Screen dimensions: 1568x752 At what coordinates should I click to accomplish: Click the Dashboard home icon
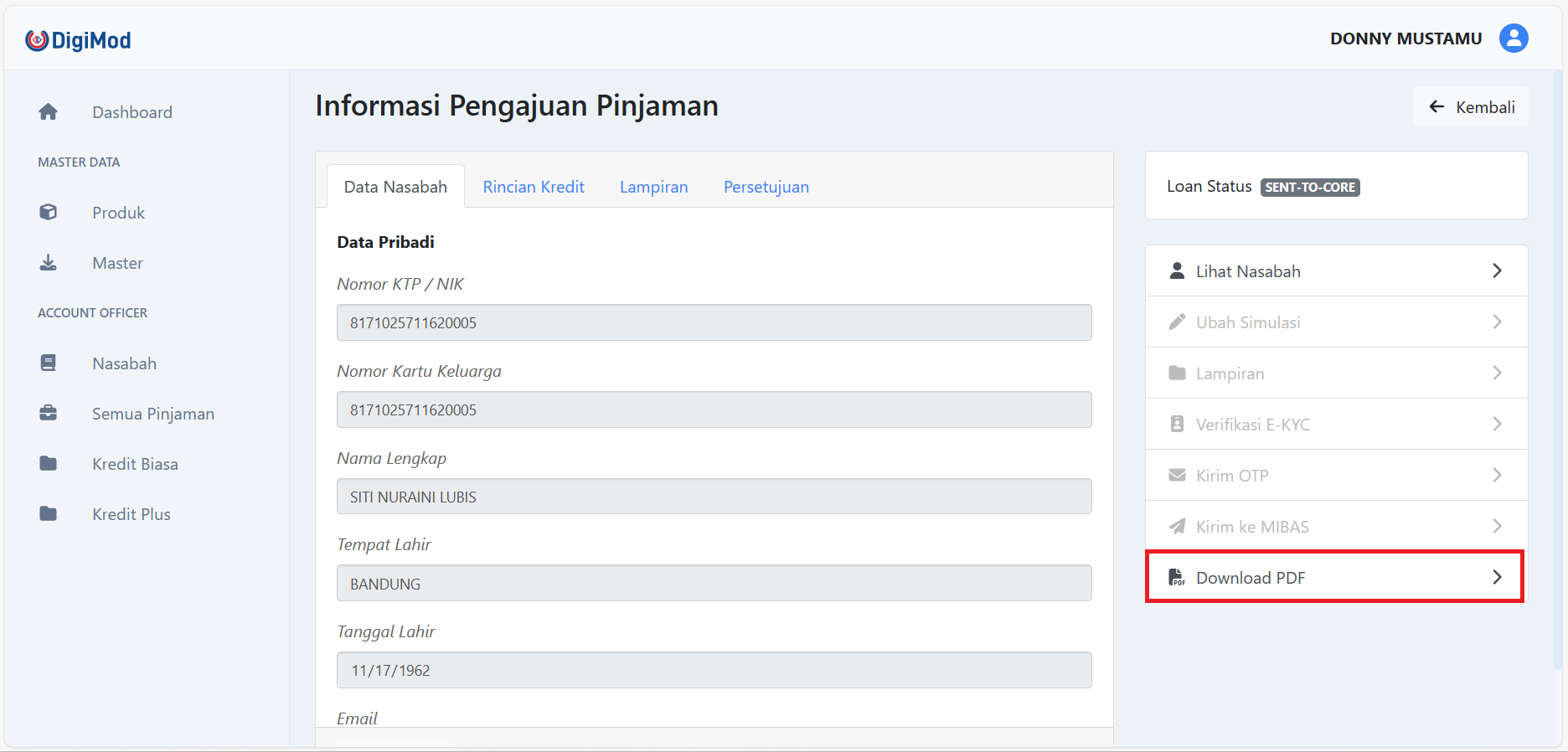[49, 112]
